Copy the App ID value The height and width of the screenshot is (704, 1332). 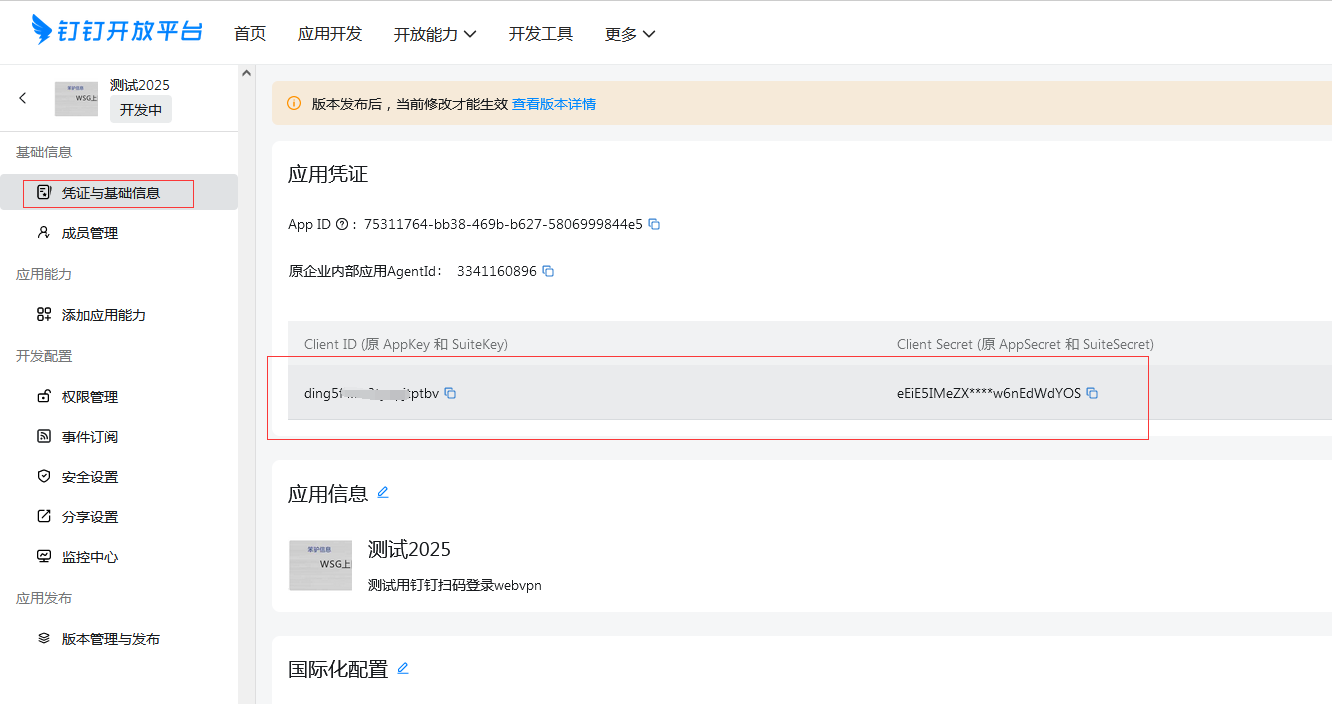(654, 224)
